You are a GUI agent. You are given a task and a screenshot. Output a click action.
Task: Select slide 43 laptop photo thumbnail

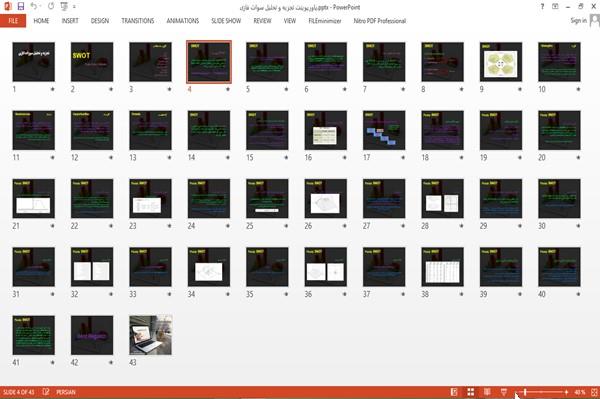coord(150,335)
